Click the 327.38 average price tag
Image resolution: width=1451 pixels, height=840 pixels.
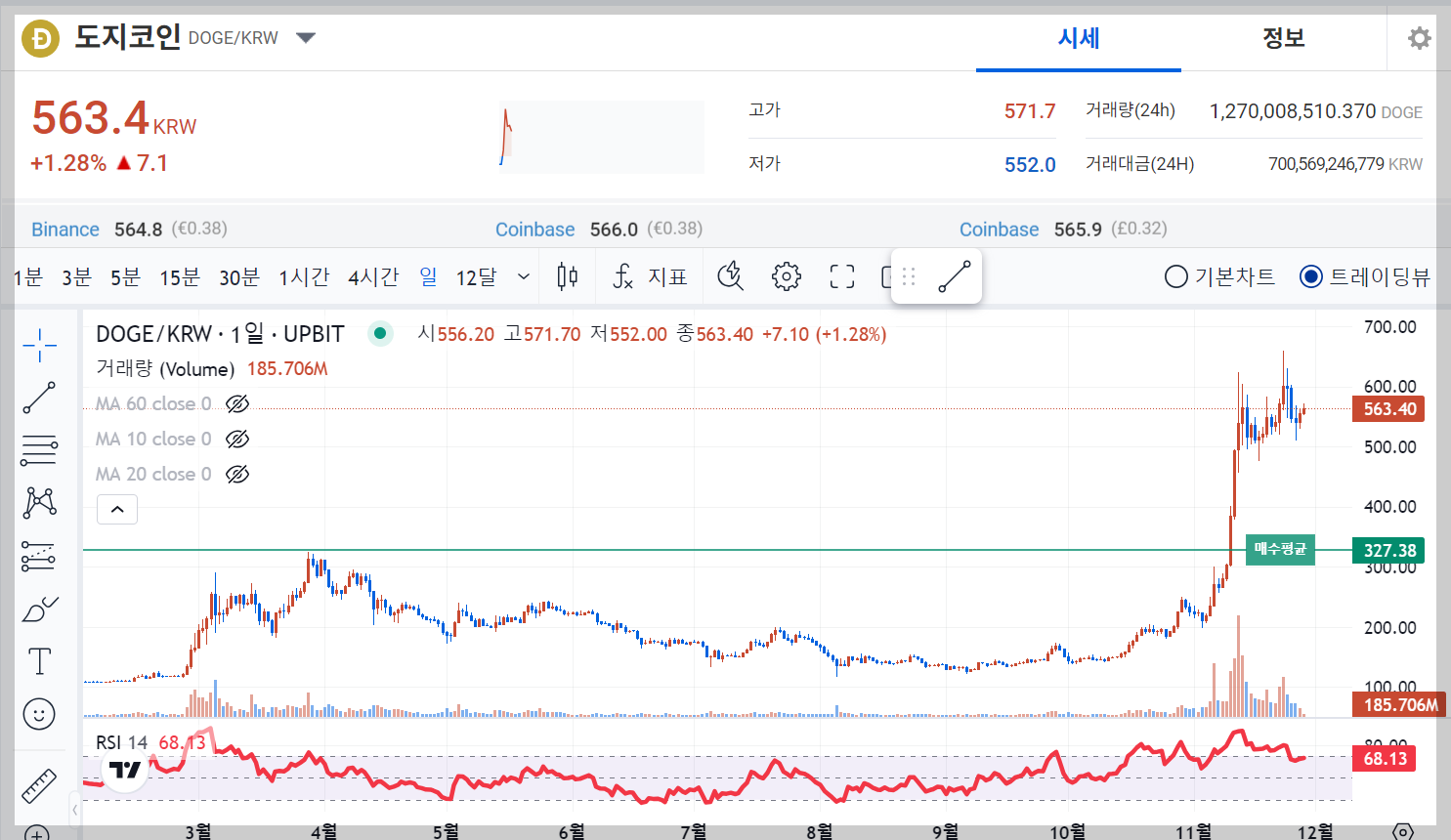(x=1388, y=551)
